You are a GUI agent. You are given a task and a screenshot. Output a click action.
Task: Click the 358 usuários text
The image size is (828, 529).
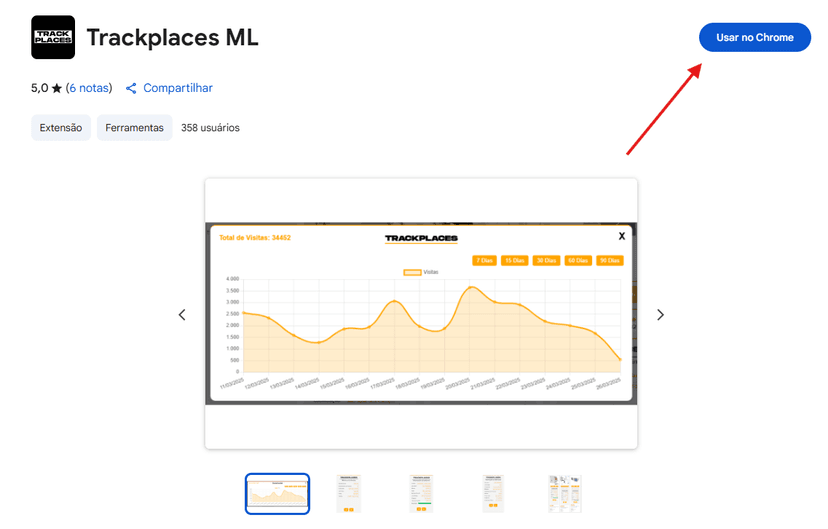210,128
